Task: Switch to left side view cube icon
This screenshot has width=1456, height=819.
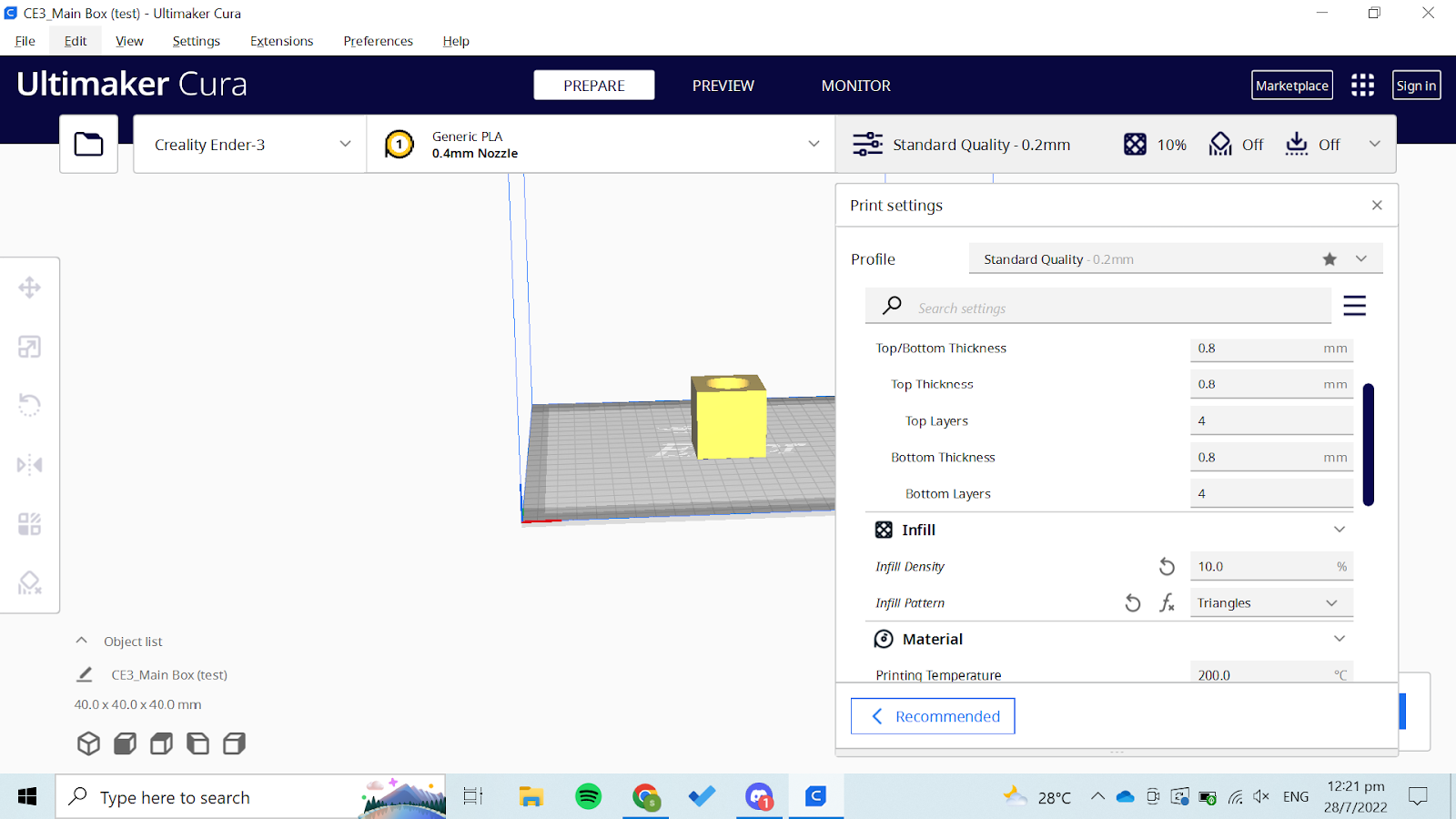Action: pos(197,743)
